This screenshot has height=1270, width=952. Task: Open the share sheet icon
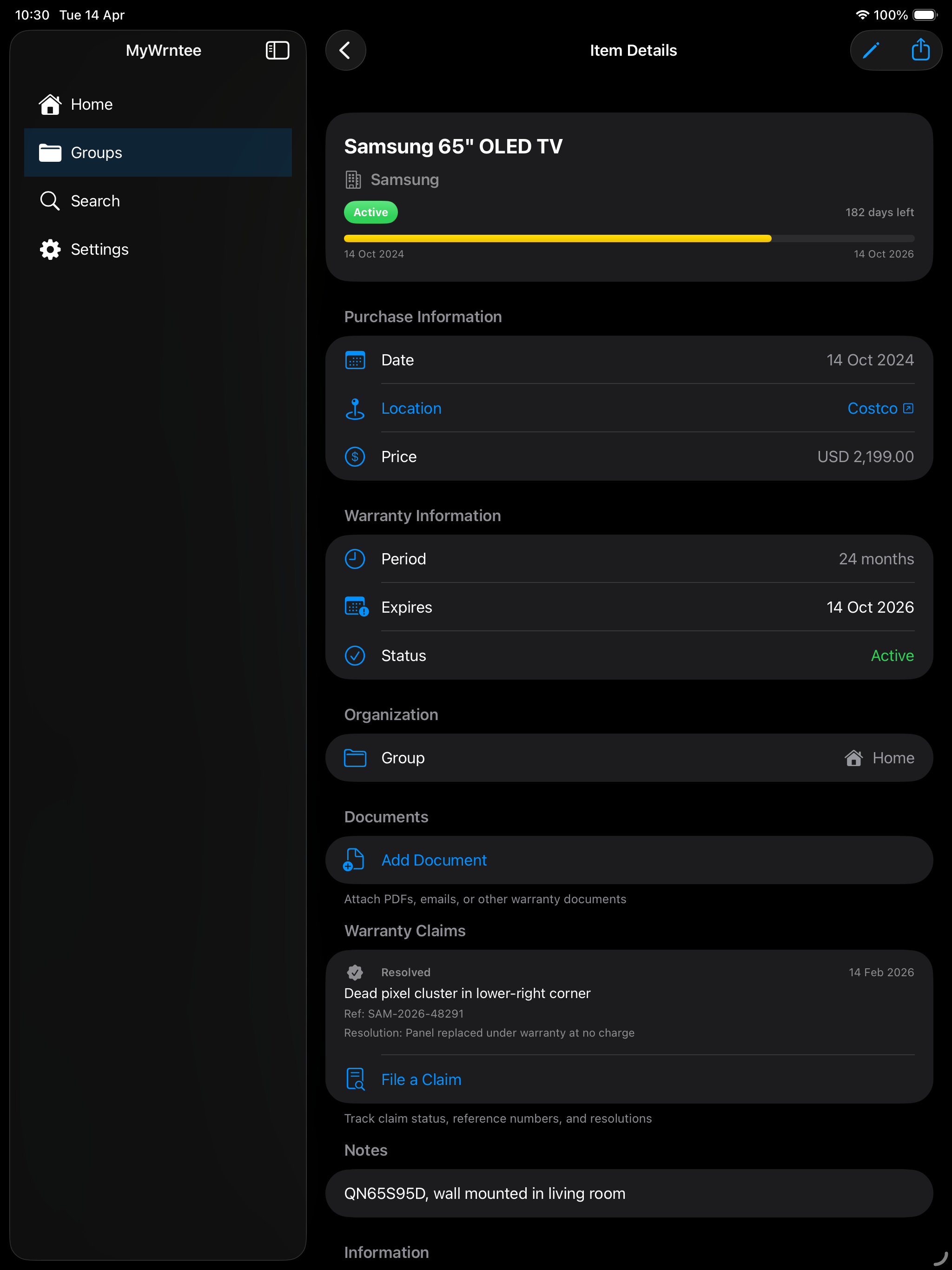tap(920, 49)
